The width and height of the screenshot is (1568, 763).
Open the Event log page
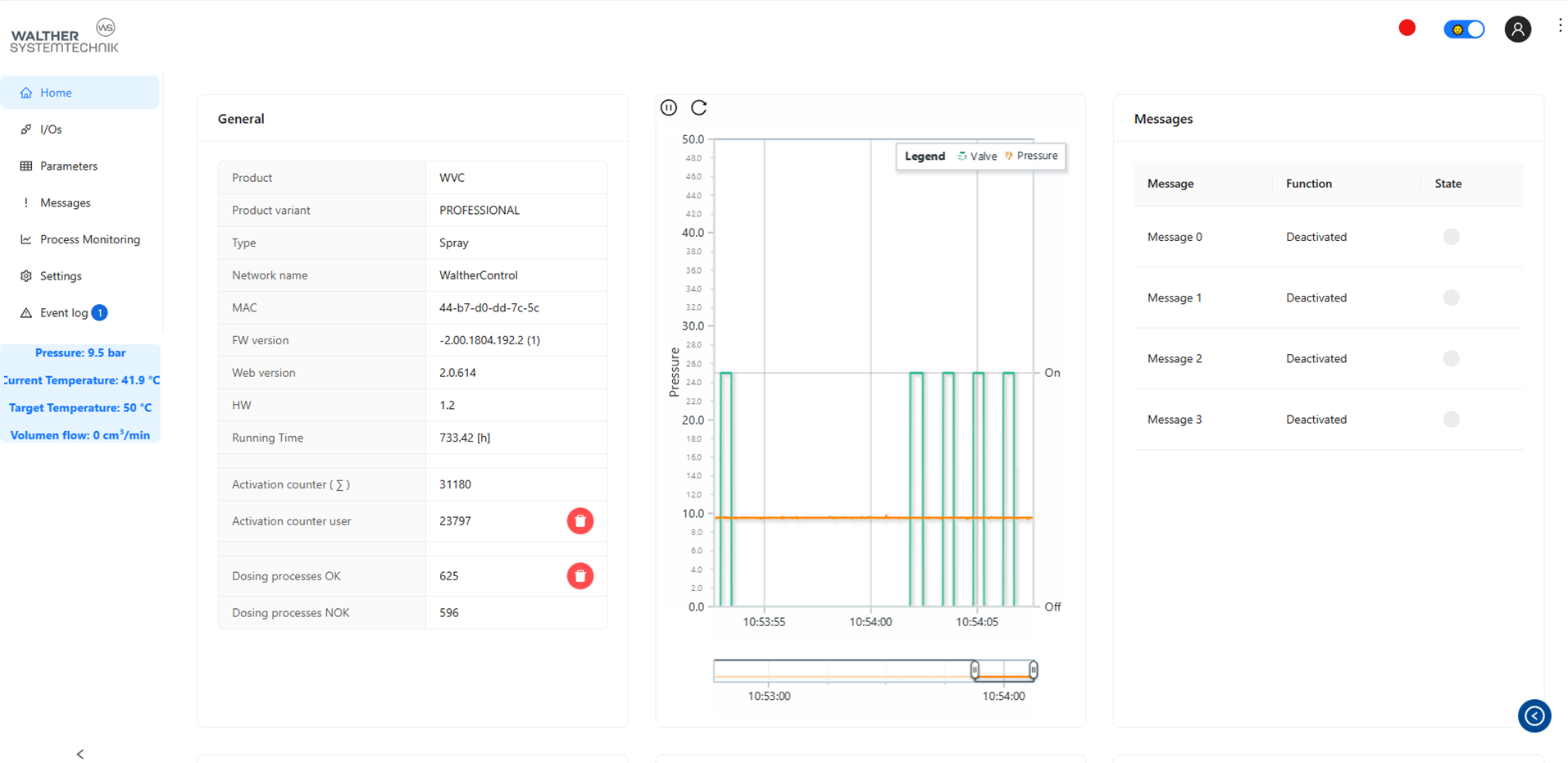64,313
